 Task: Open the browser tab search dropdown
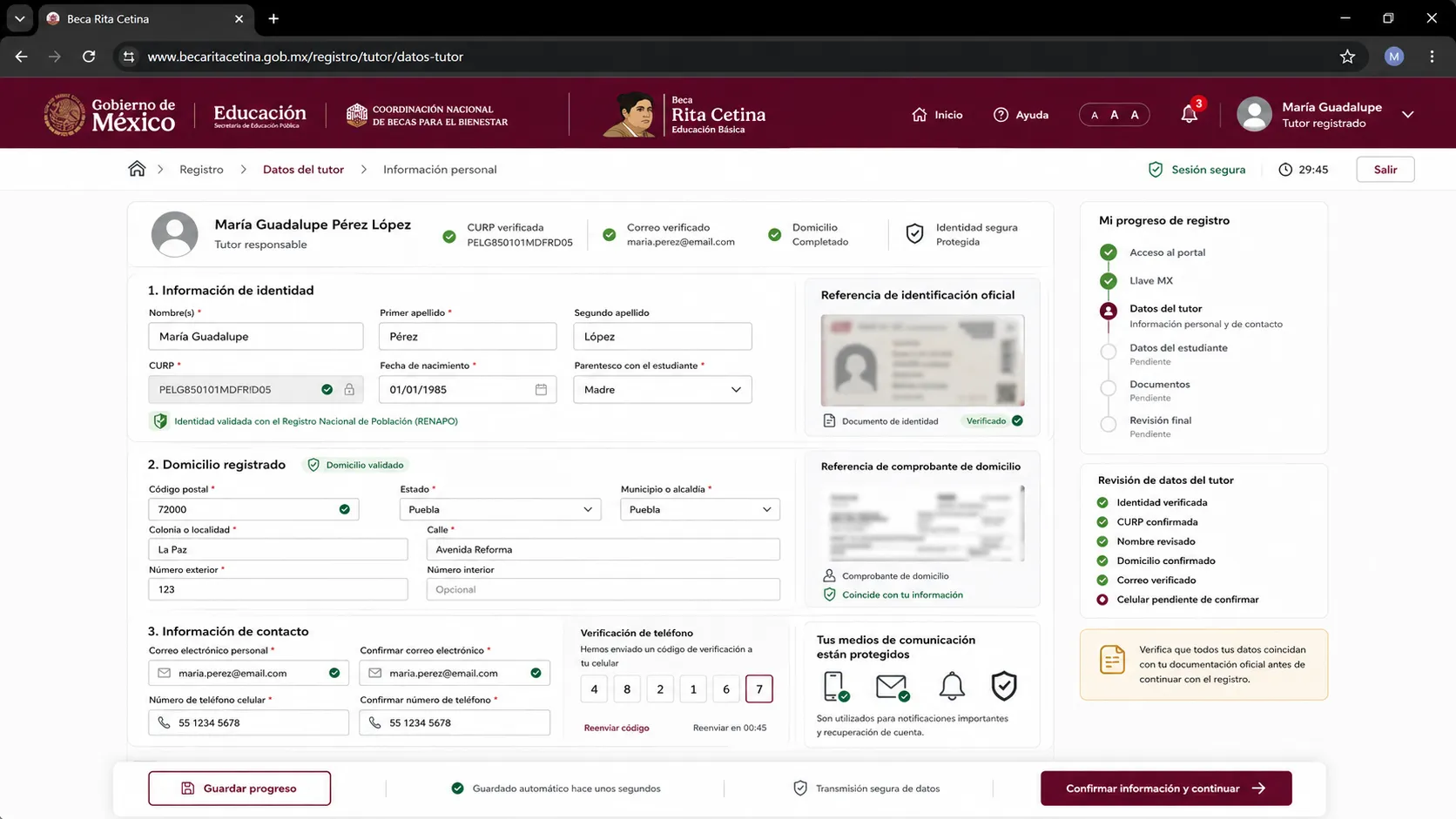(19, 18)
